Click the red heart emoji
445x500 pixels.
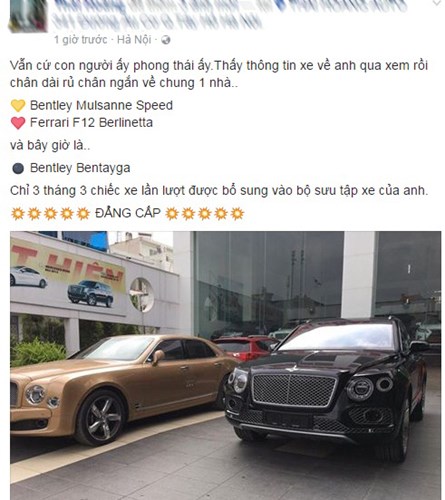(18, 123)
